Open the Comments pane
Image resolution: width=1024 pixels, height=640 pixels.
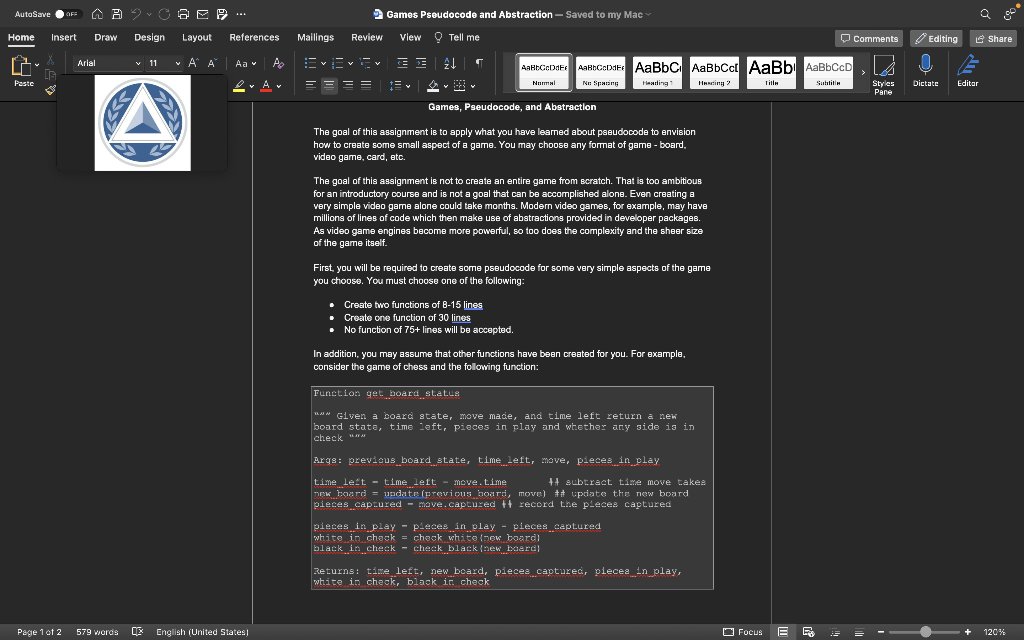[x=869, y=39]
